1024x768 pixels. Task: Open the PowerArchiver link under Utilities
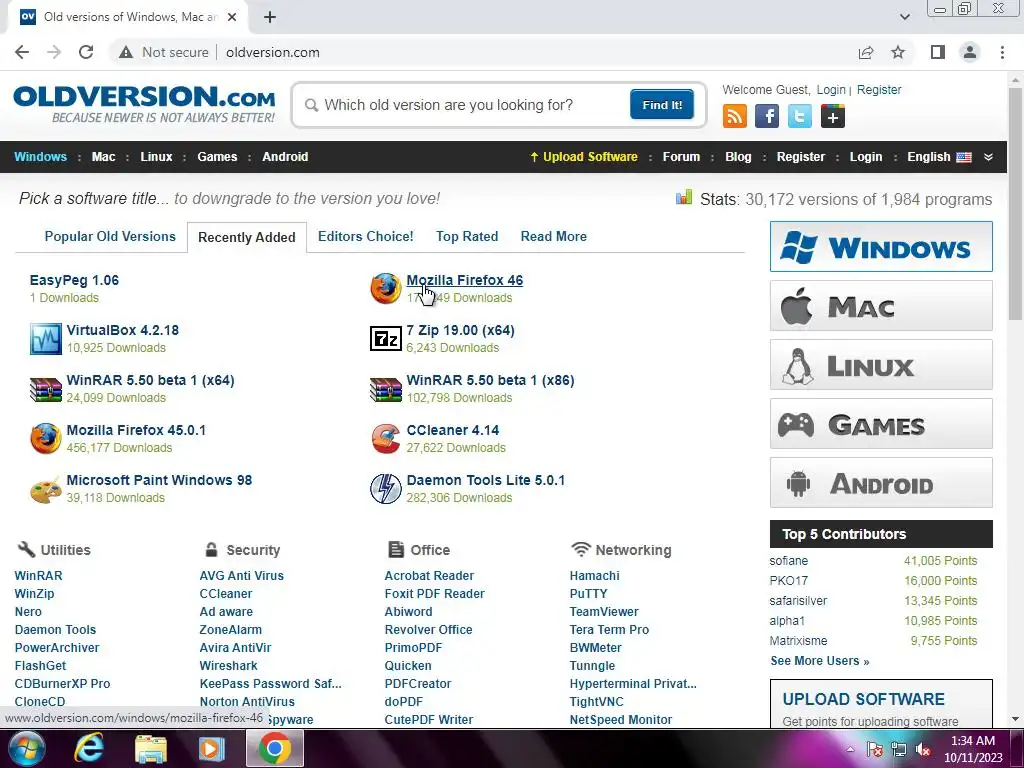click(x=57, y=648)
